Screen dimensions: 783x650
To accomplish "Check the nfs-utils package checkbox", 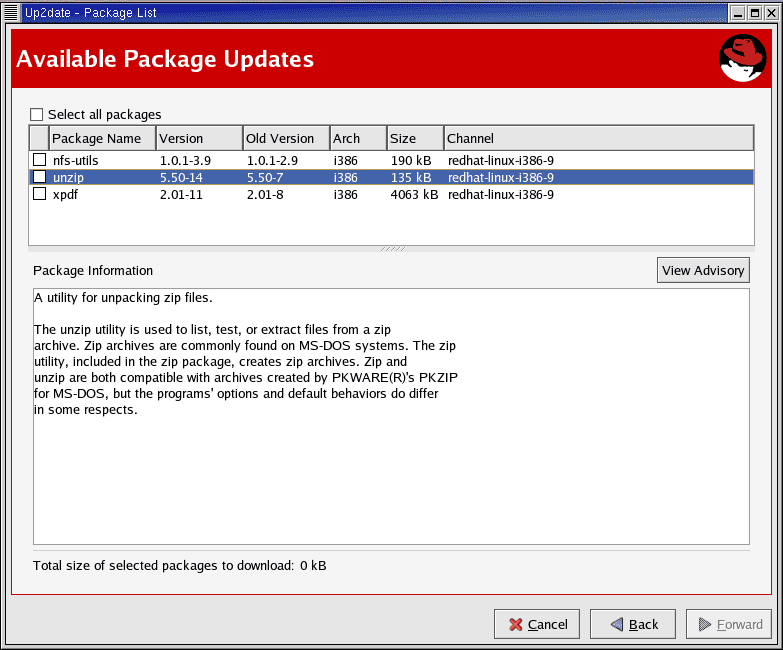I will pyautogui.click(x=39, y=160).
